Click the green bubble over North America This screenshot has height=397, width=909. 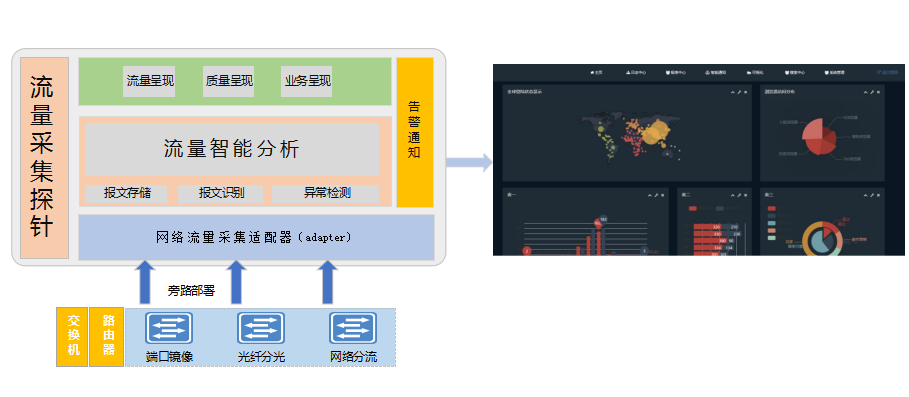coord(601,129)
